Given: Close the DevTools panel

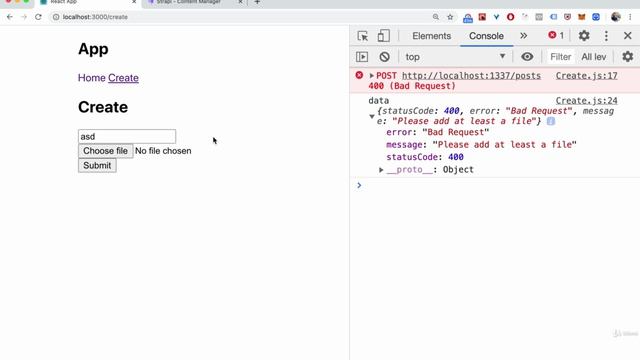Looking at the screenshot, I should 628,36.
